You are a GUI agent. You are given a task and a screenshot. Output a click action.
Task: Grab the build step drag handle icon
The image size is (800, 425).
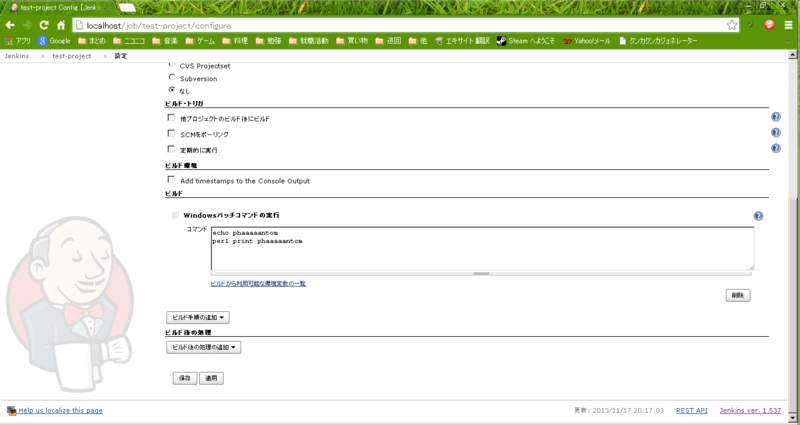(x=175, y=215)
